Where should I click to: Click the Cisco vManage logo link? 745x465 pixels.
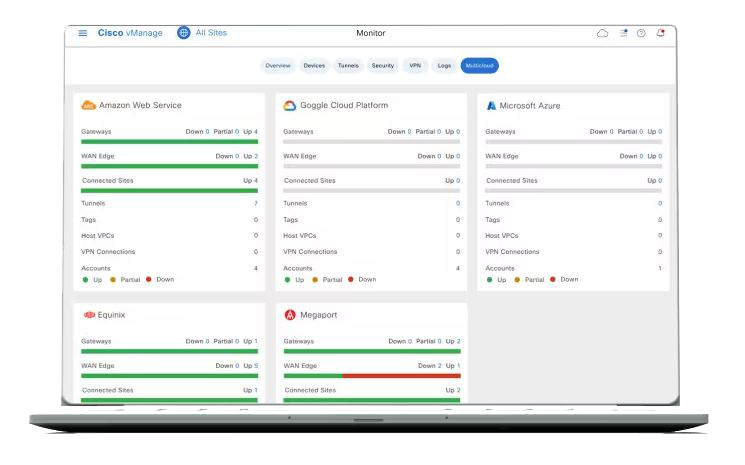tap(130, 33)
